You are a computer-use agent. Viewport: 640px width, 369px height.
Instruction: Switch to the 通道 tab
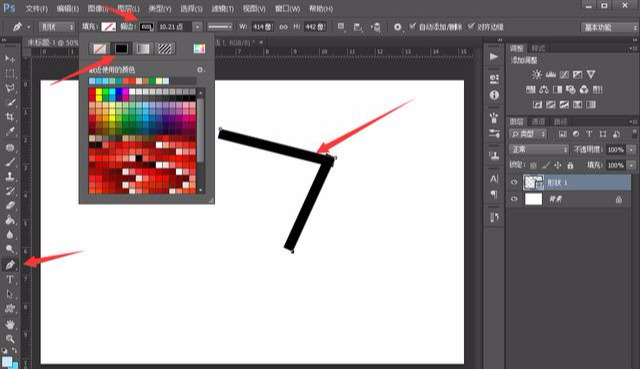coord(538,121)
